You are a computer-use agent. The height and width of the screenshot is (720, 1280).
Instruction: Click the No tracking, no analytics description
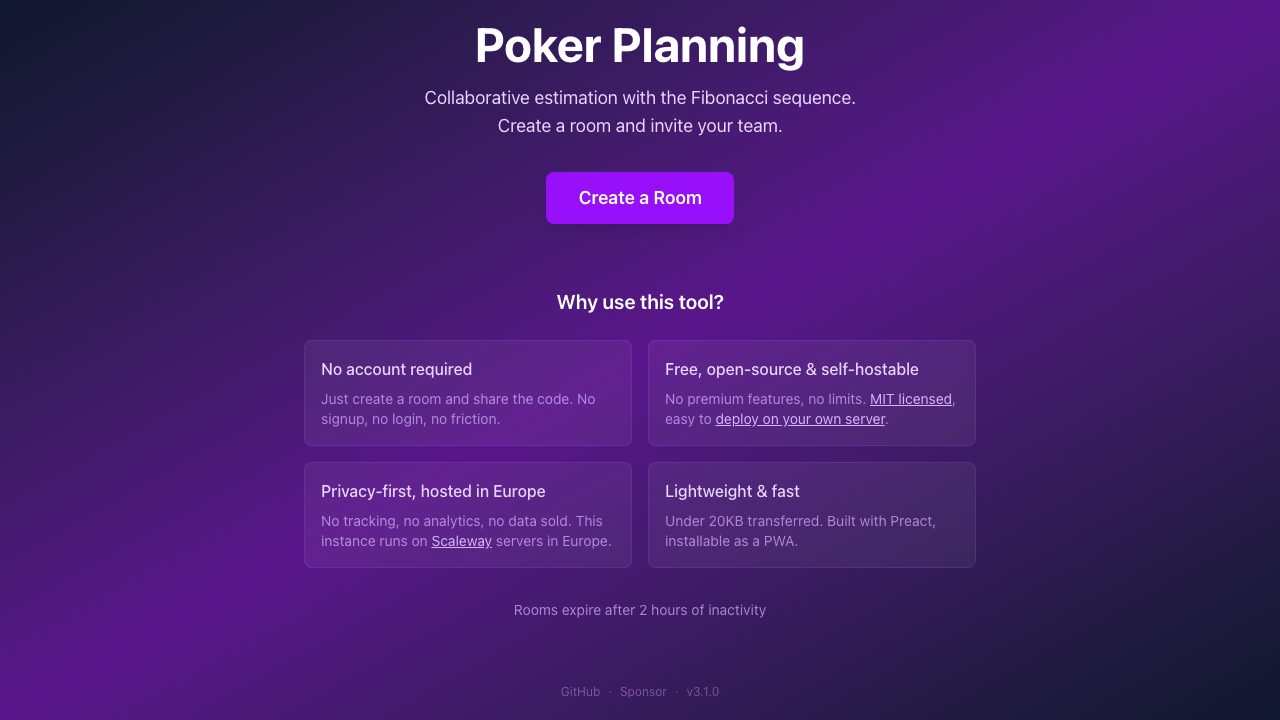461,521
